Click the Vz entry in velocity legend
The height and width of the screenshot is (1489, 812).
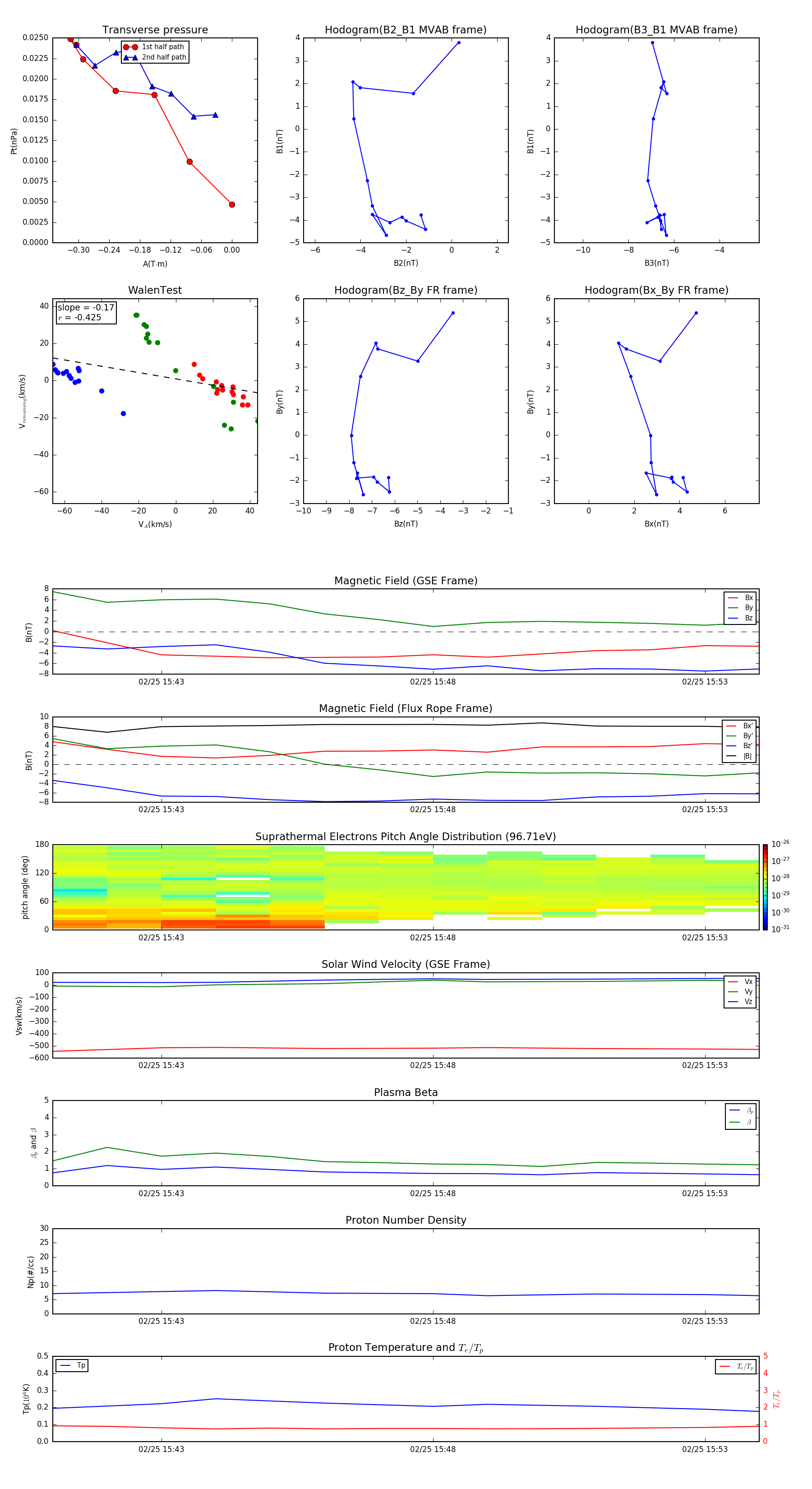740,1002
